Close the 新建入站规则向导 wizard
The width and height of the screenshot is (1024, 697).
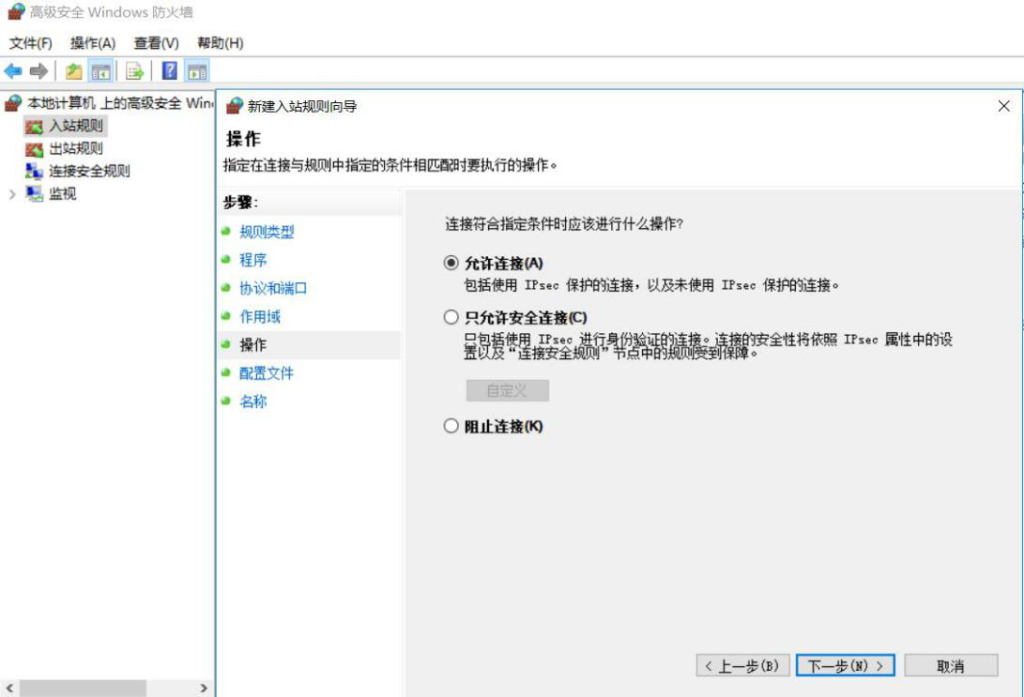tap(1004, 106)
